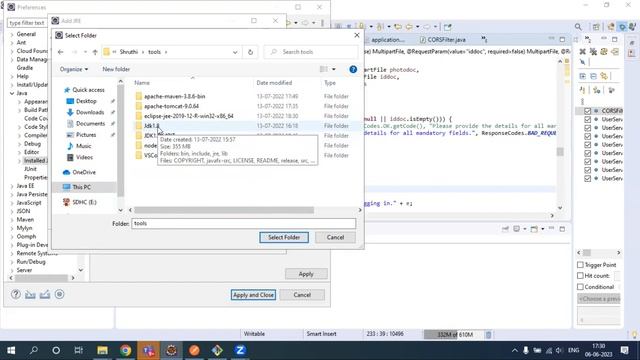Go up one folder level

point(95,52)
